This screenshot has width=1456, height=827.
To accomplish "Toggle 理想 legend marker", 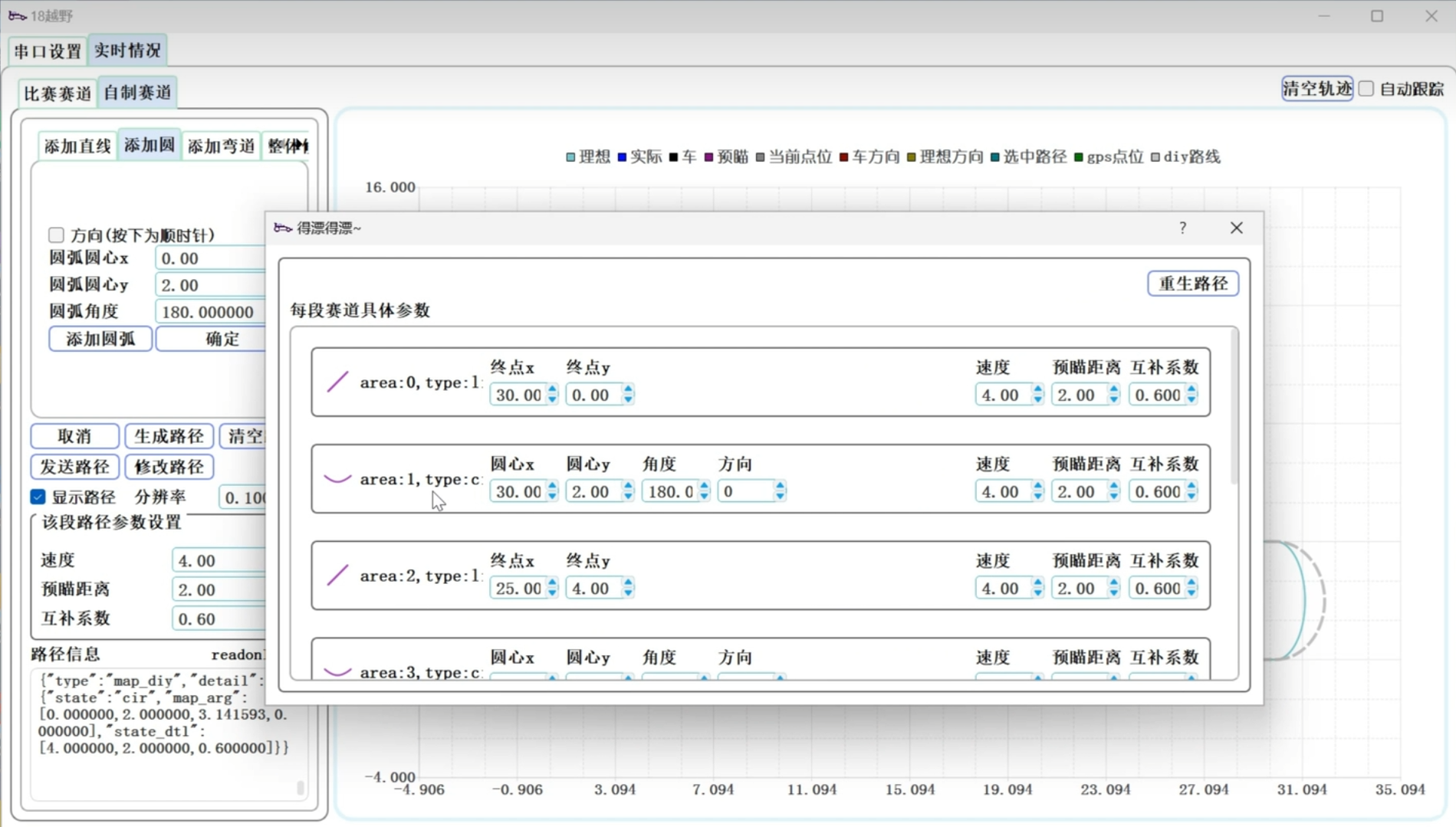I will (570, 157).
